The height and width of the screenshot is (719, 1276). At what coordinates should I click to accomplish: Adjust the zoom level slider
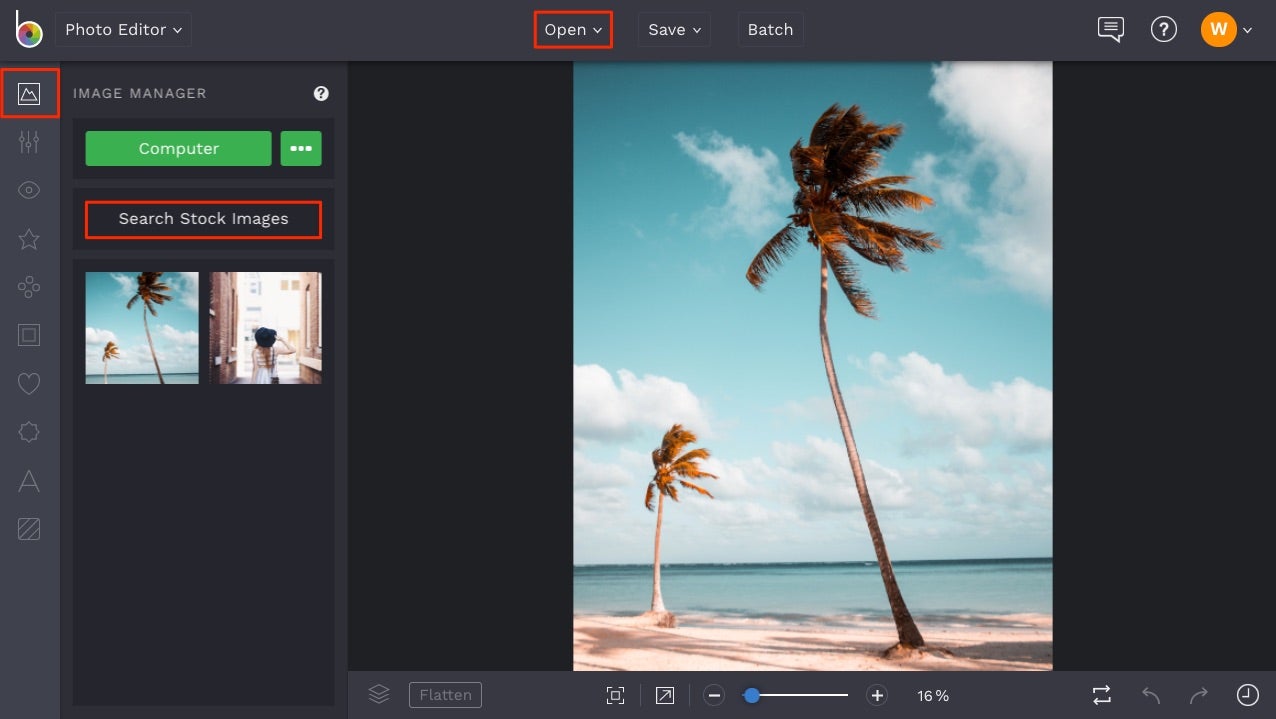click(x=752, y=695)
